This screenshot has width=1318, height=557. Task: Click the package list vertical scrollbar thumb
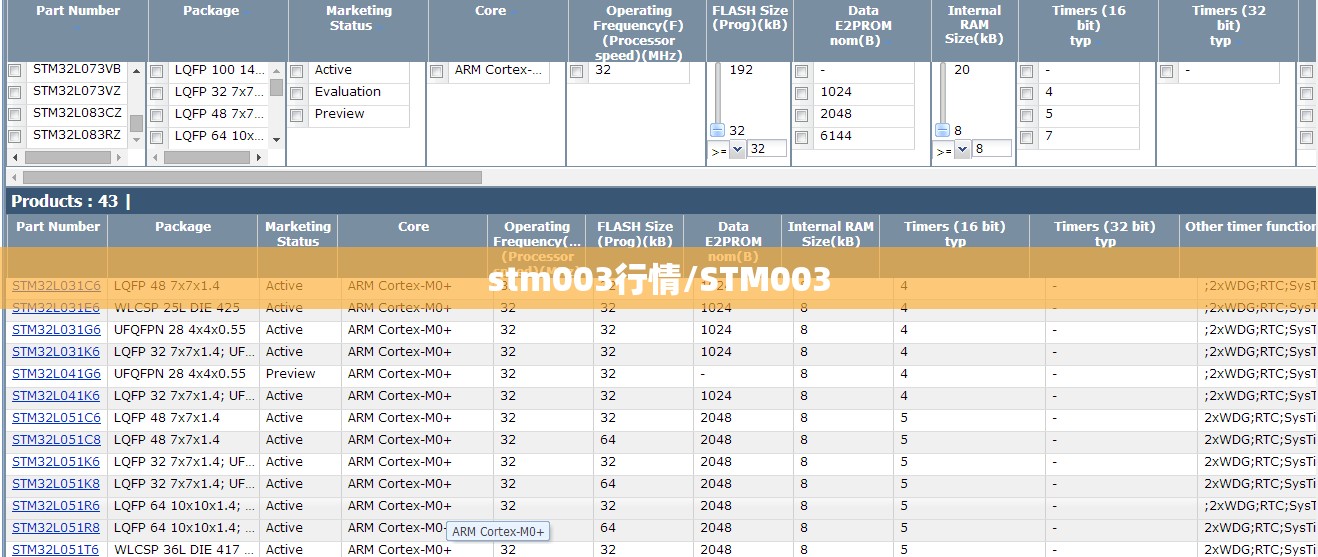point(276,87)
